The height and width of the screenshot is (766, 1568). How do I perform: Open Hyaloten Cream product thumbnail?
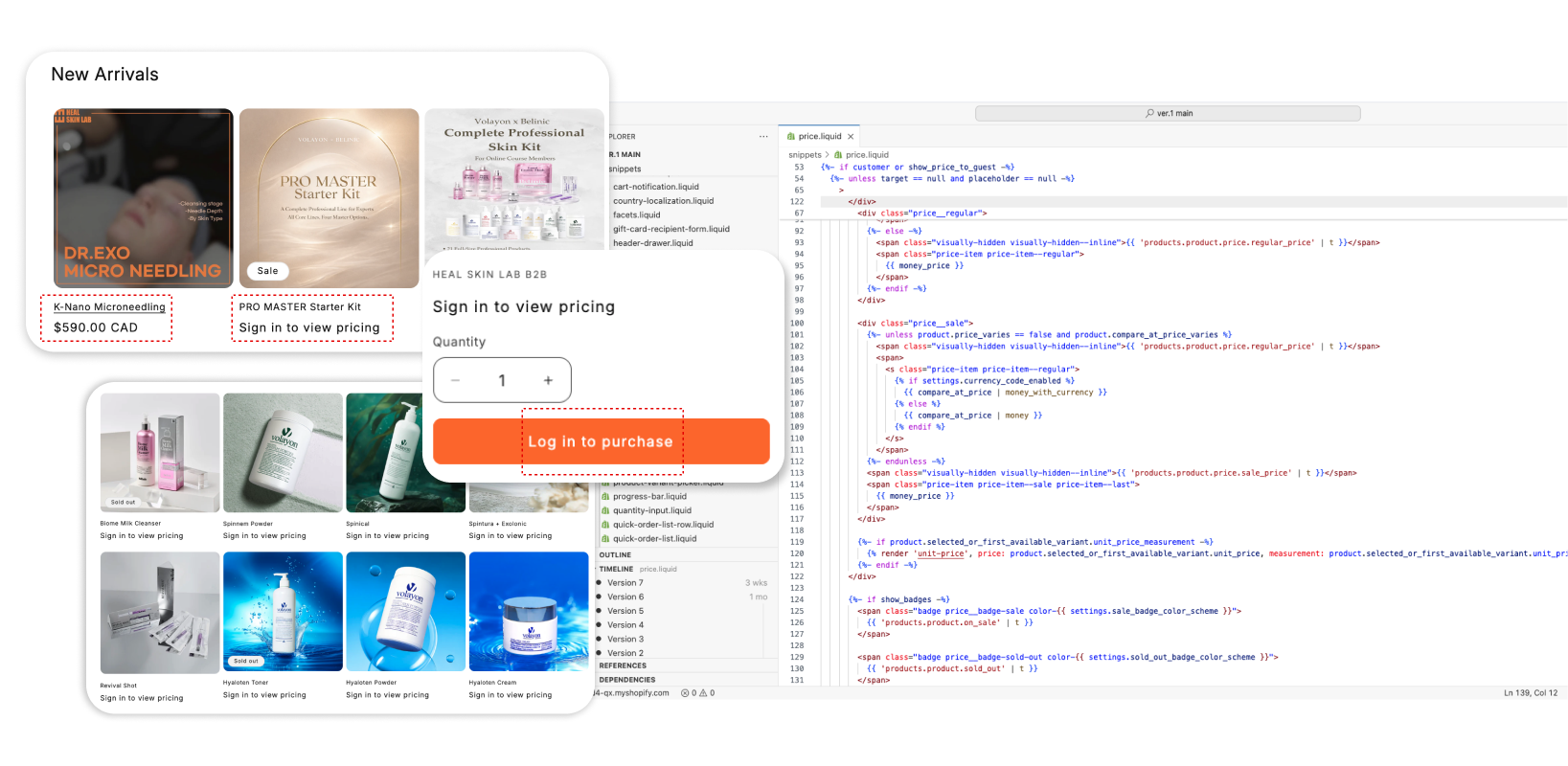(x=529, y=613)
